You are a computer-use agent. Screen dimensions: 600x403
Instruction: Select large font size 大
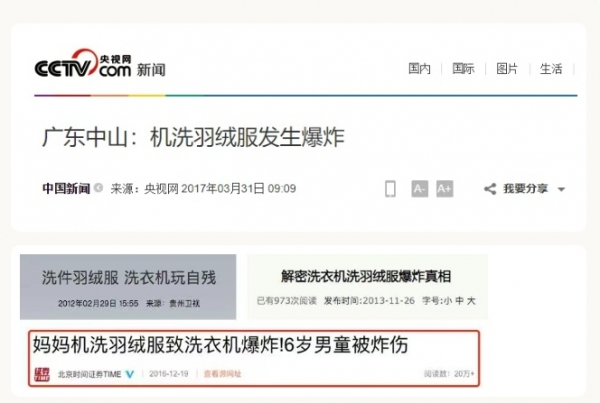click(471, 301)
